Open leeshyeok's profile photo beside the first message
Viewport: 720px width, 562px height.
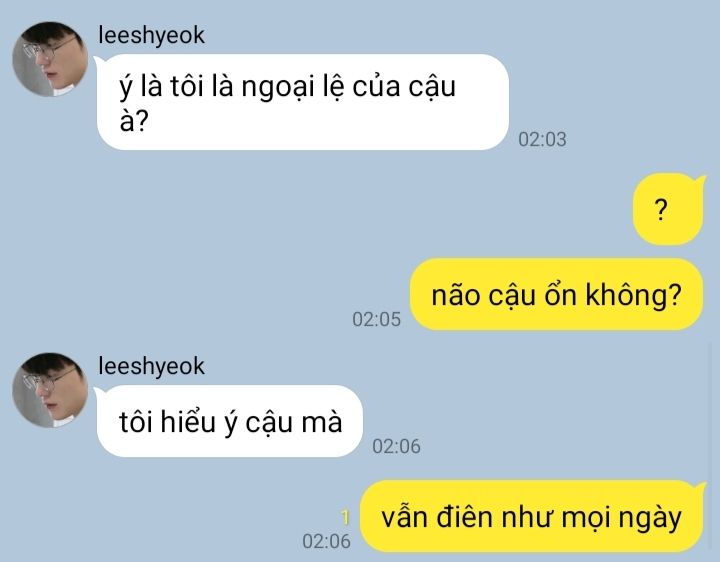point(50,59)
